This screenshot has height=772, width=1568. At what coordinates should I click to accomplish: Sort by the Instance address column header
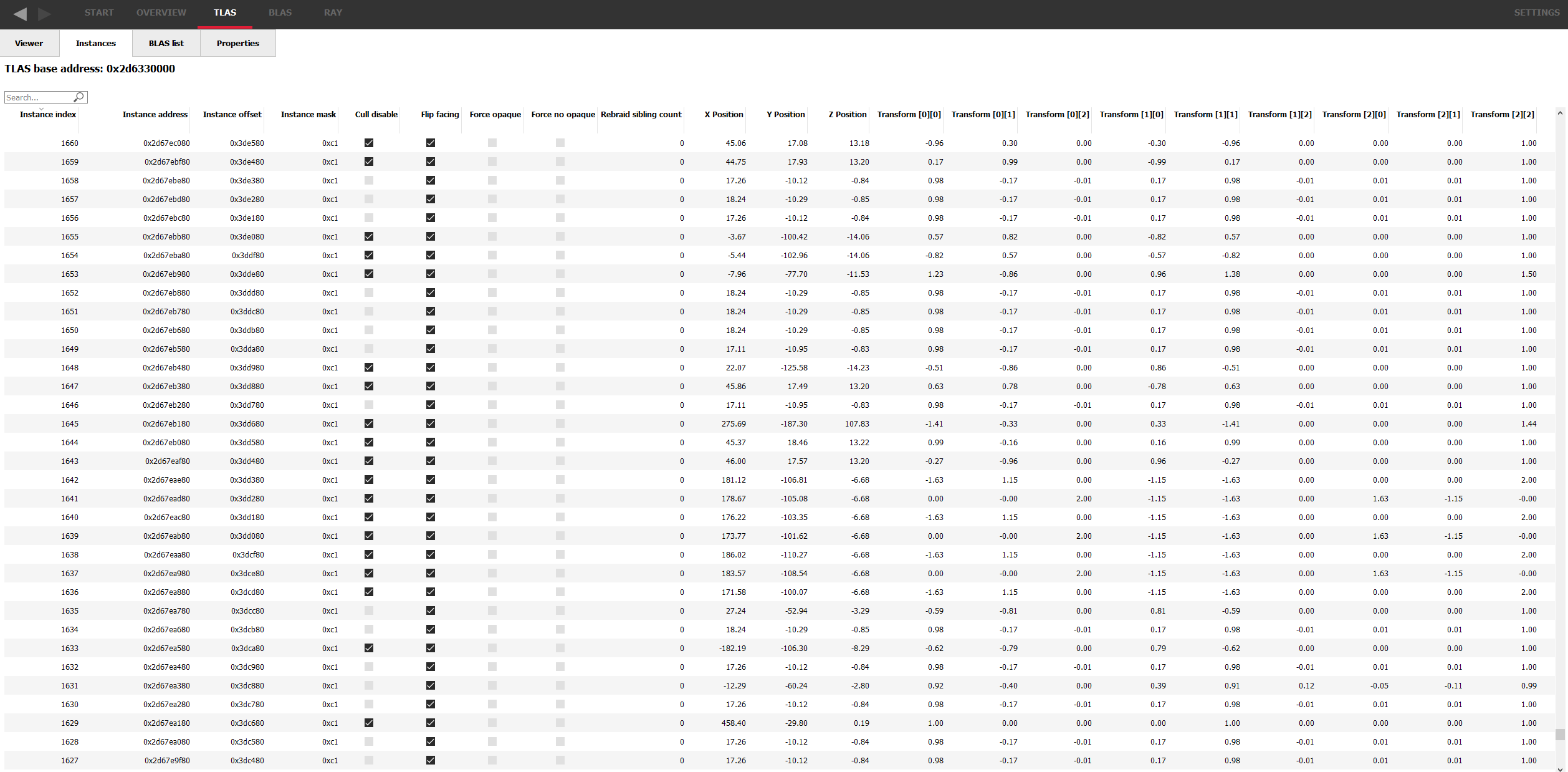pos(155,114)
